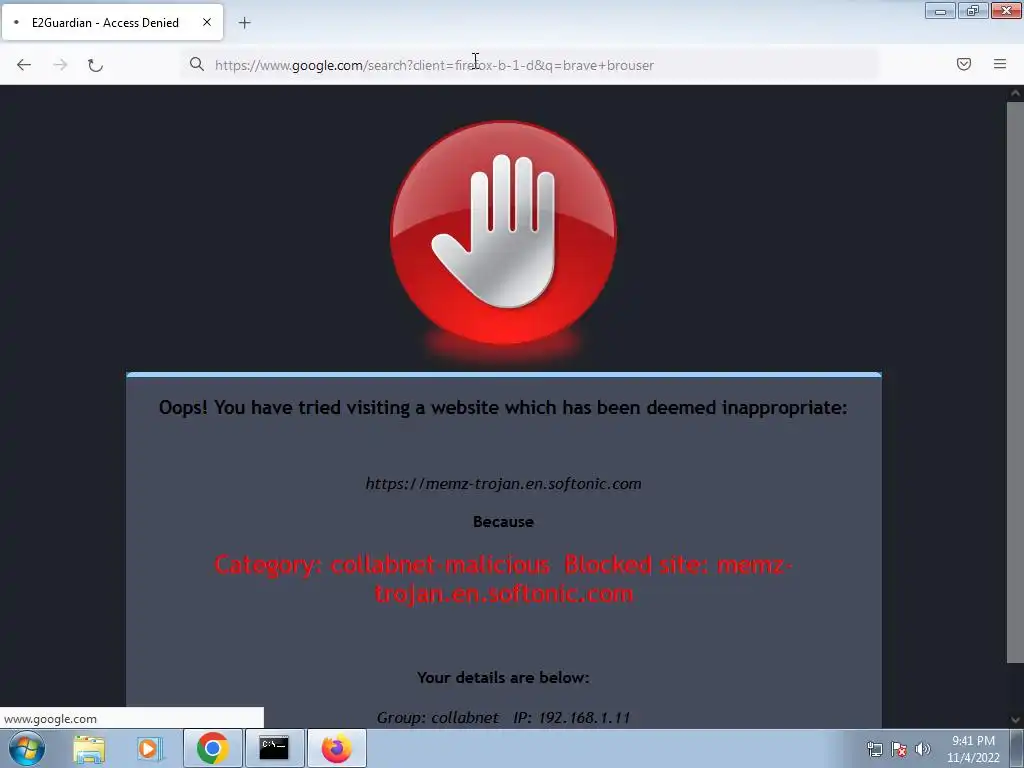This screenshot has height=768, width=1024.
Task: Click the 'Your details are below:' text
Action: coord(503,677)
